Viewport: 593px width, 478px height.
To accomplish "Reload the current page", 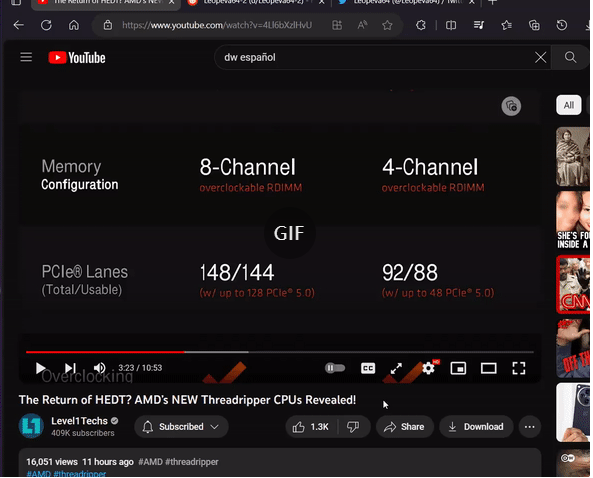I will [46, 25].
